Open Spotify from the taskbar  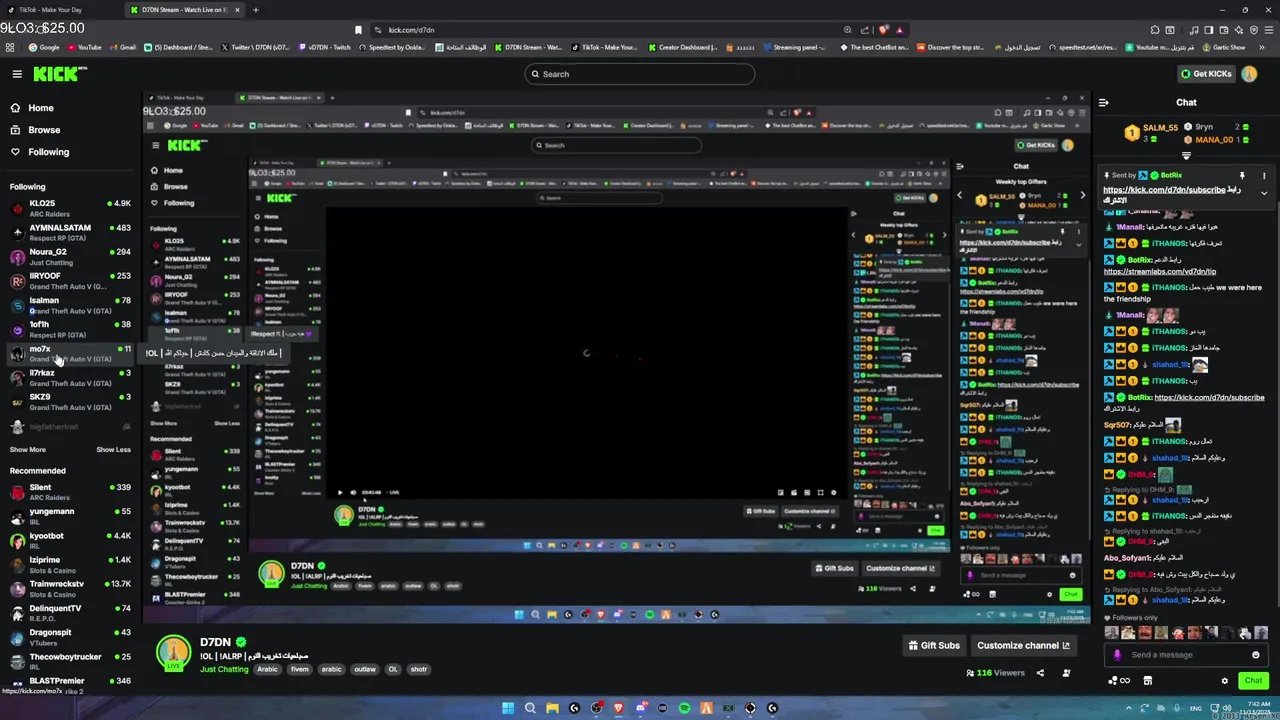pyautogui.click(x=684, y=708)
